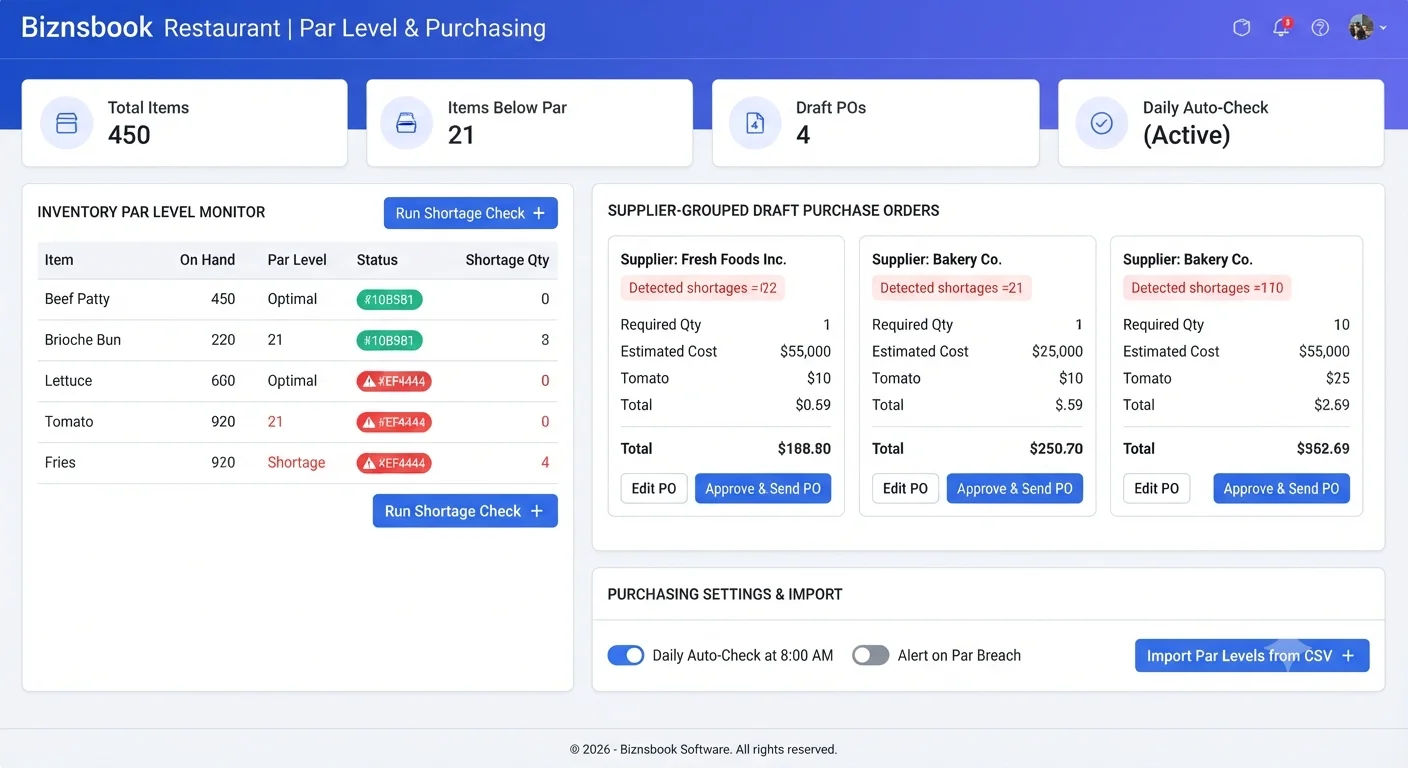Click the Lettuce red warning badge
The height and width of the screenshot is (768, 1408).
click(x=394, y=381)
